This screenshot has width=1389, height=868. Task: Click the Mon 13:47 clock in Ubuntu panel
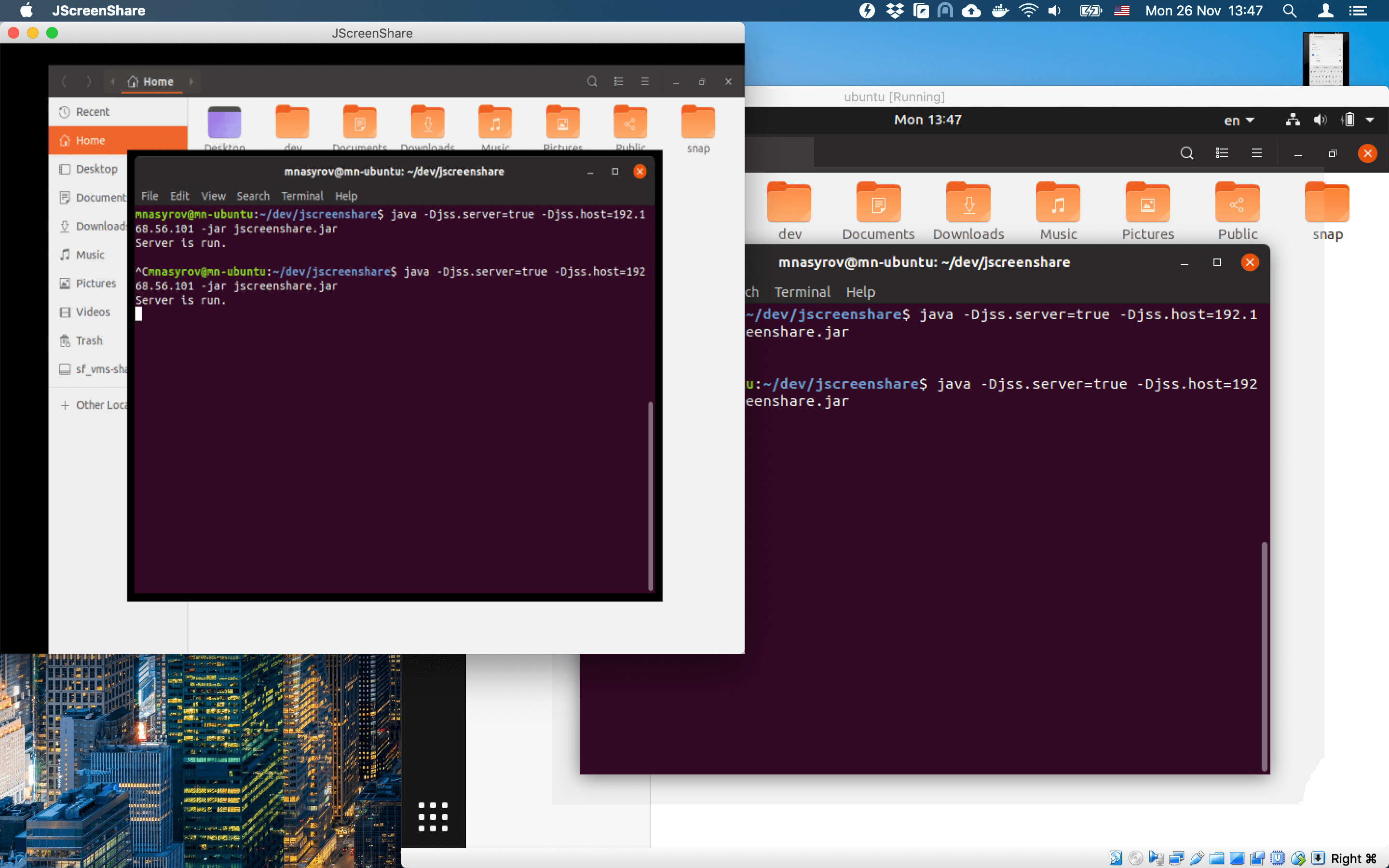927,120
